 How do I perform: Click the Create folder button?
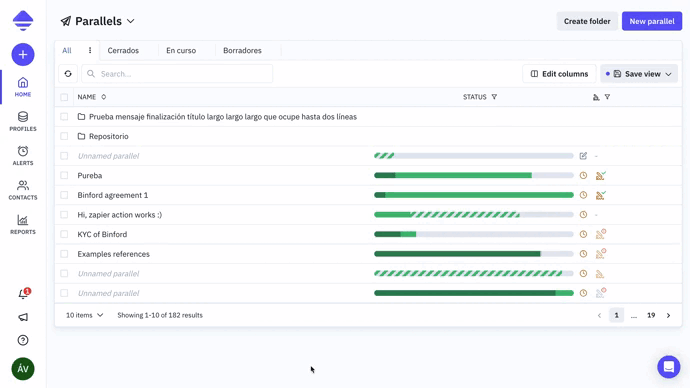pyautogui.click(x=587, y=21)
